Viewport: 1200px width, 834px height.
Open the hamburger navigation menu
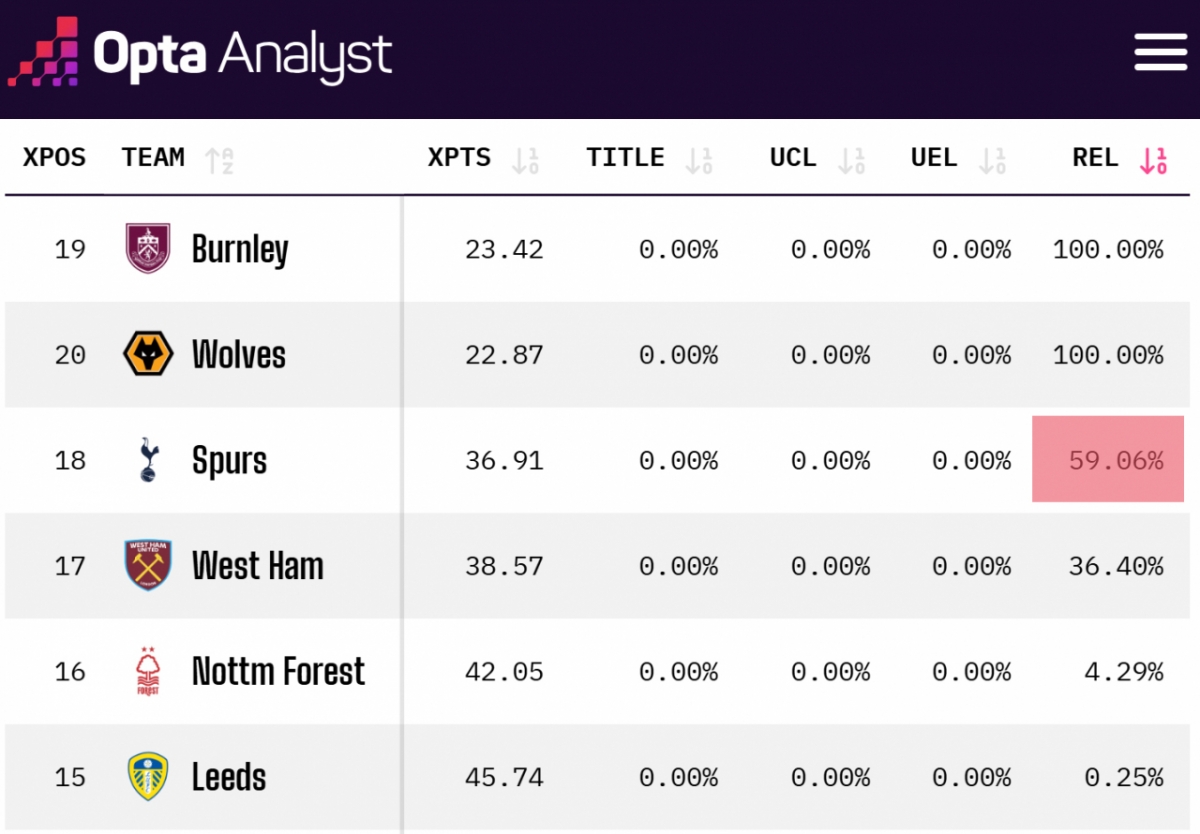[x=1160, y=52]
